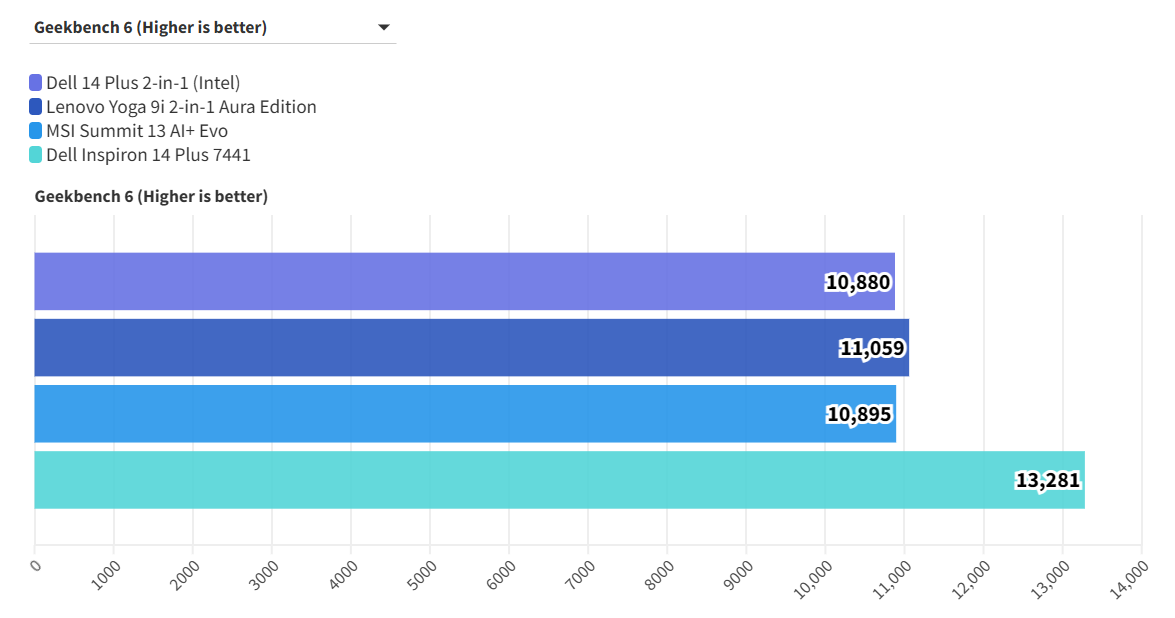Toggle the MSI Summit 13 AI+ Evo legend swatch
This screenshot has width=1175, height=618.
pos(36,131)
